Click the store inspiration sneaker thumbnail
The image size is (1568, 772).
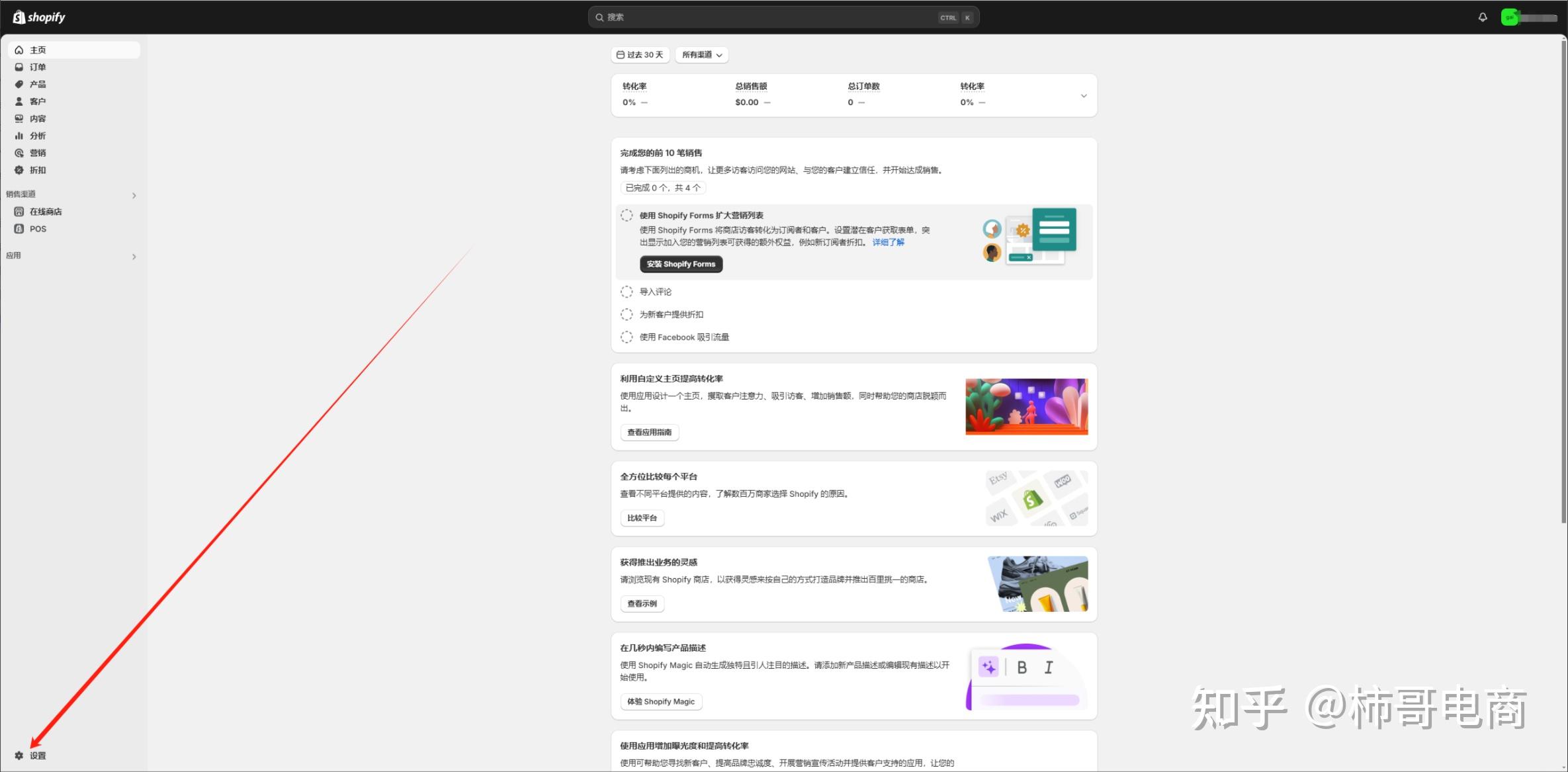tap(1037, 584)
